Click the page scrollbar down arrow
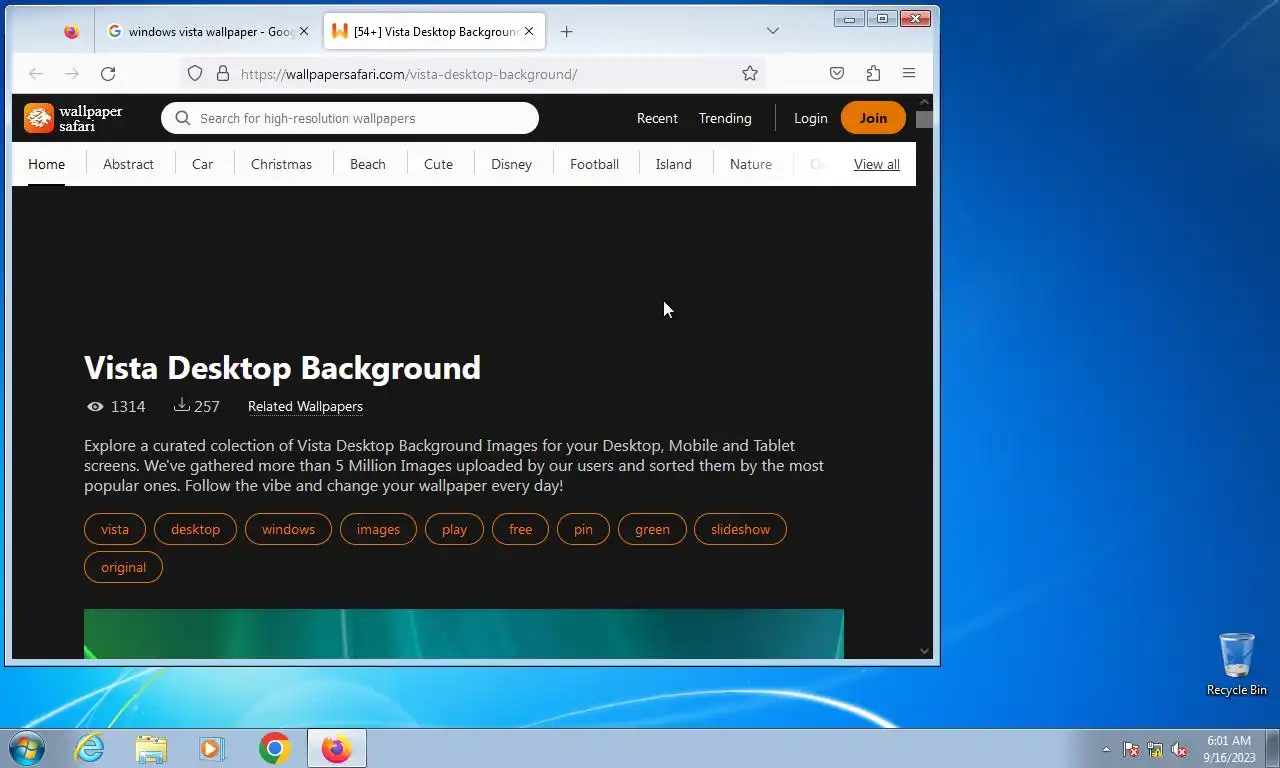1280x768 pixels. point(924,651)
